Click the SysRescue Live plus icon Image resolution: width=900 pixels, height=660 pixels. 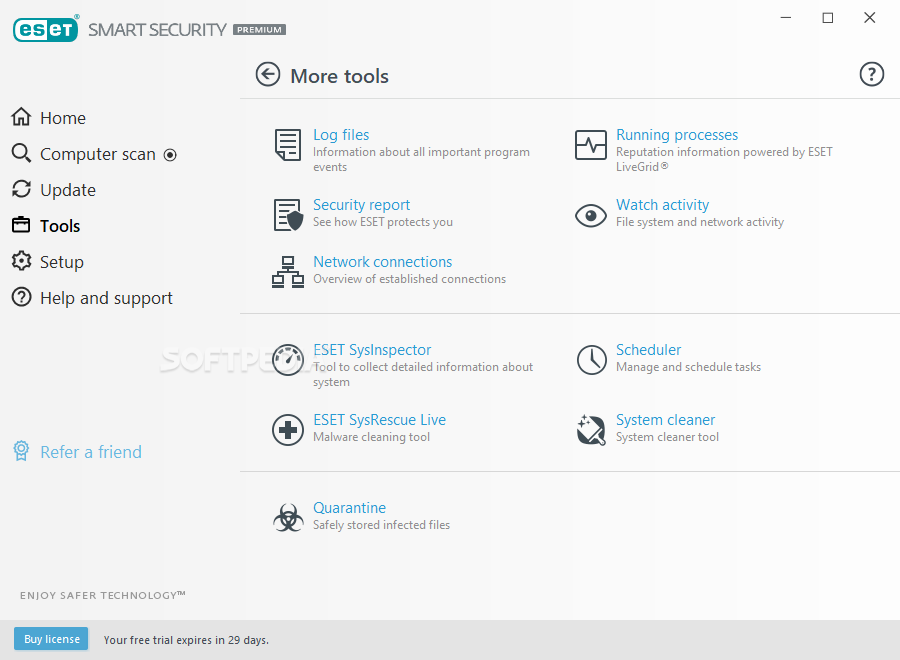click(288, 430)
